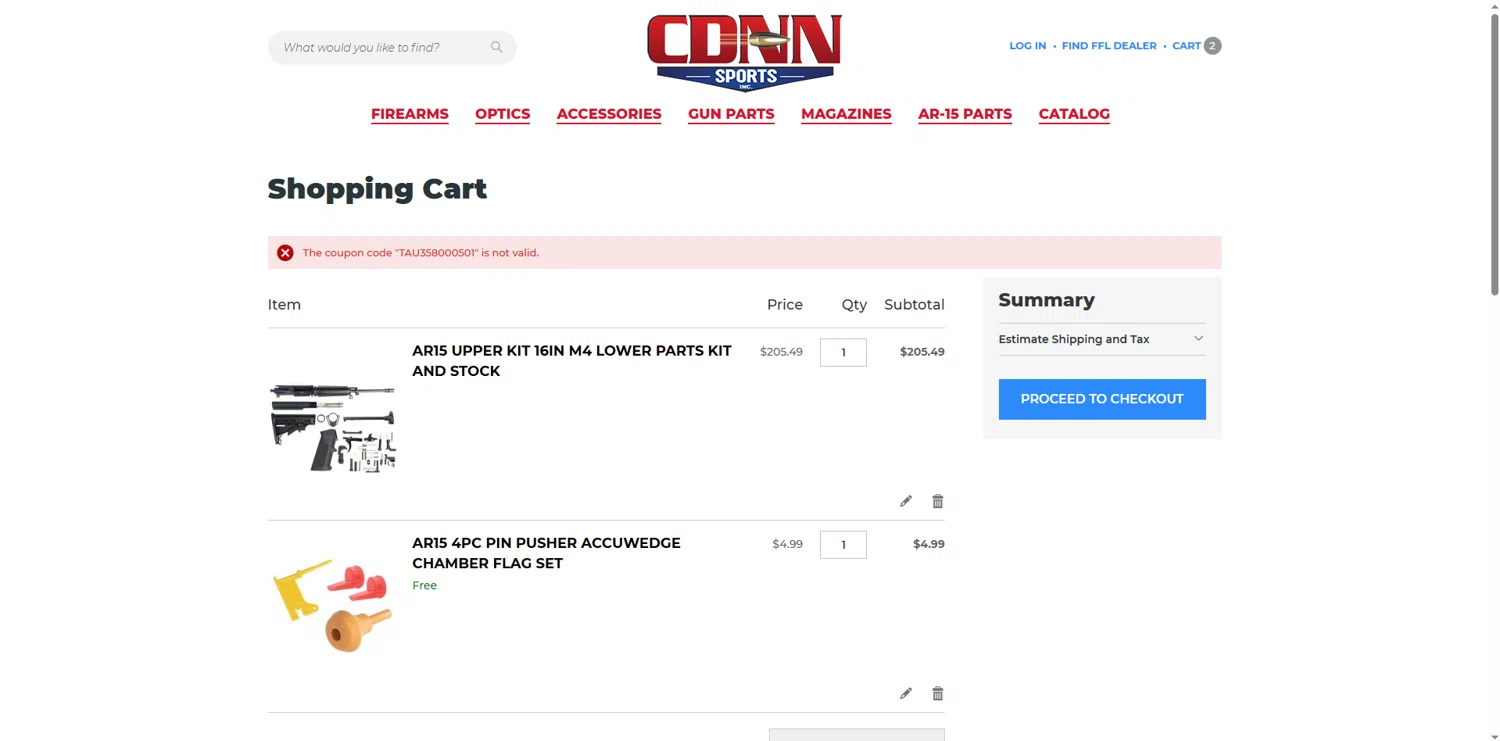Open the FIREARMS menu

pos(410,114)
